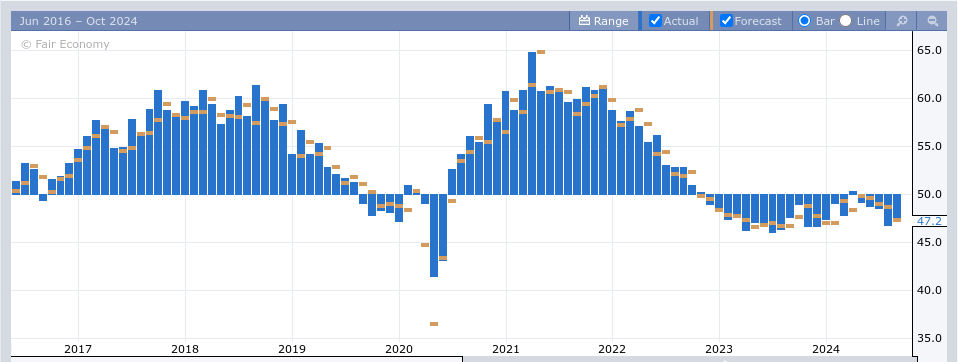Click the zoom out magnifier icon
Viewport: 958px width, 362px height.
[932, 21]
